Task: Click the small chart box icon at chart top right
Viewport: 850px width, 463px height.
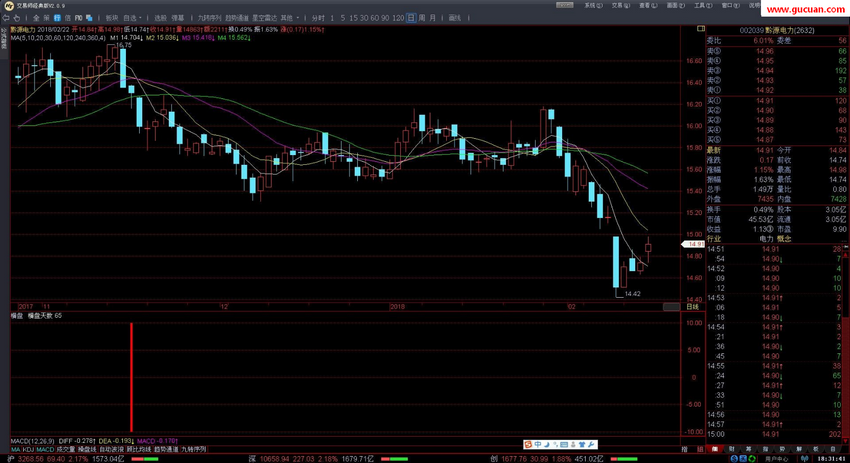Action: [700, 29]
